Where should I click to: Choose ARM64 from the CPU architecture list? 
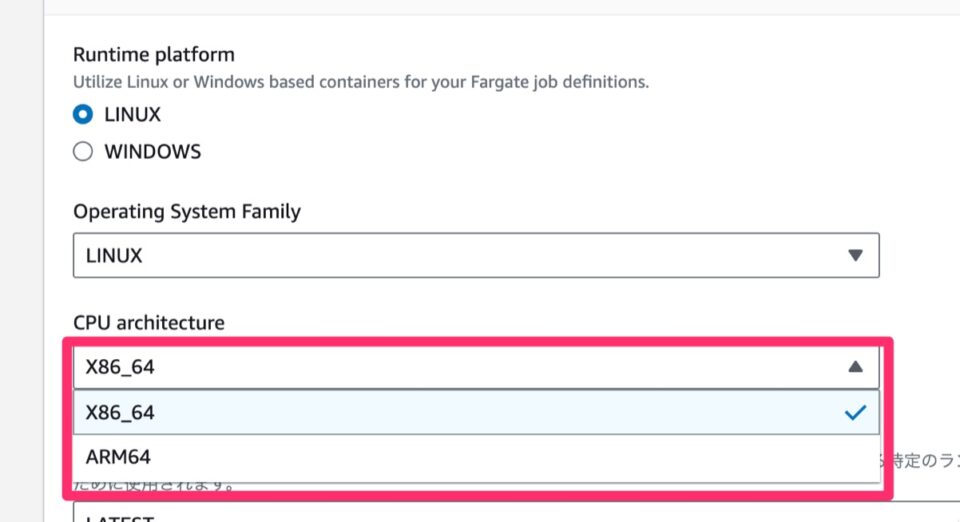tap(476, 457)
